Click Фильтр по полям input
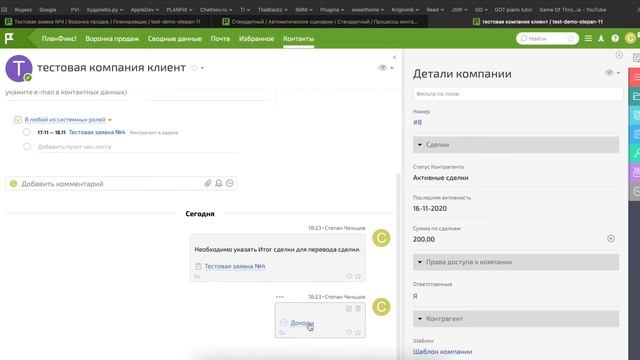Screen dimensions: 640x360 [518, 94]
